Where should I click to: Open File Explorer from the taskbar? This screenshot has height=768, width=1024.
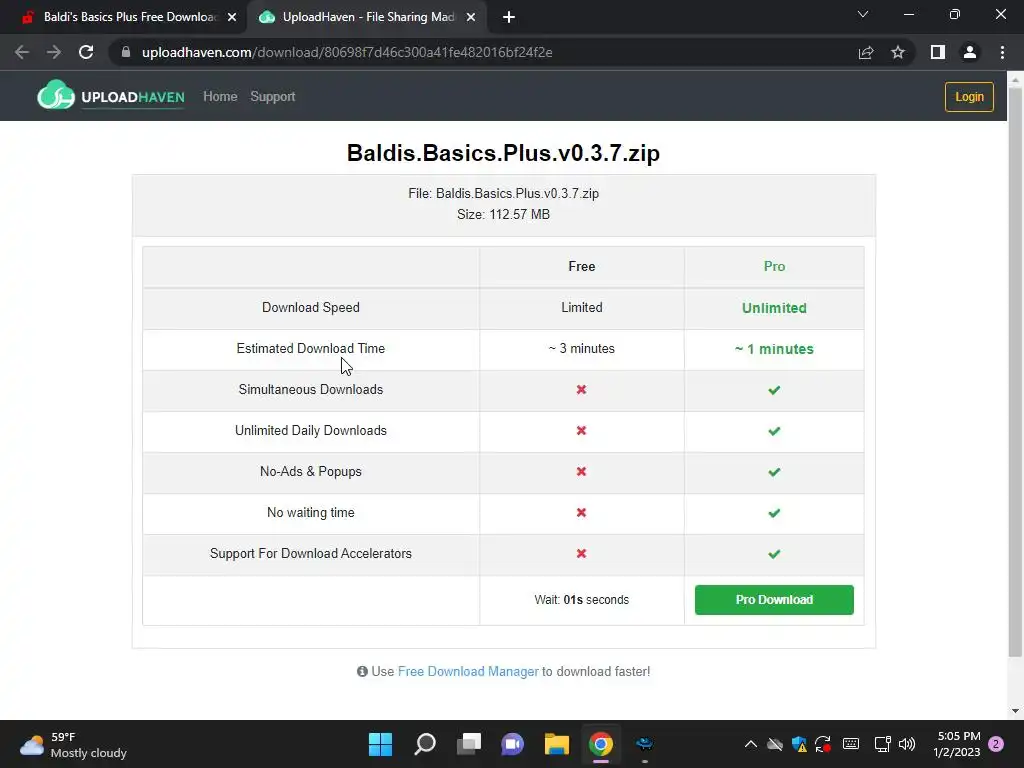pyautogui.click(x=557, y=744)
